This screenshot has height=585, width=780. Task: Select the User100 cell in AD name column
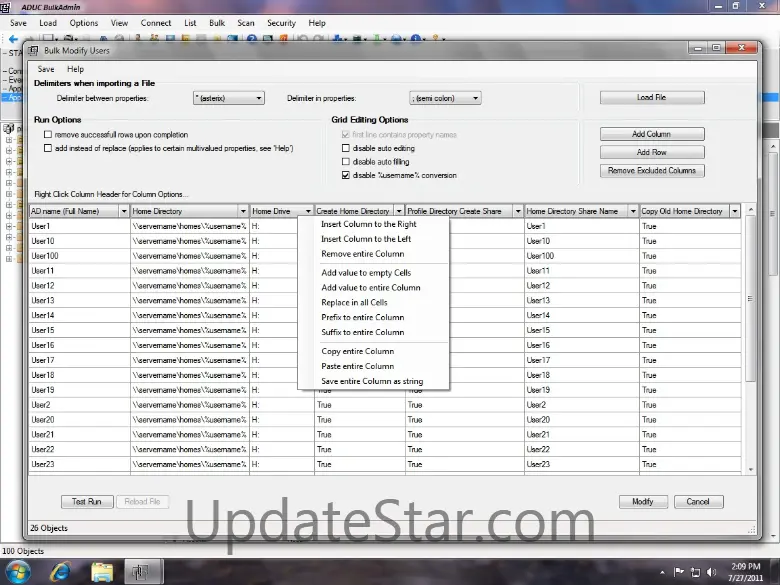80,256
